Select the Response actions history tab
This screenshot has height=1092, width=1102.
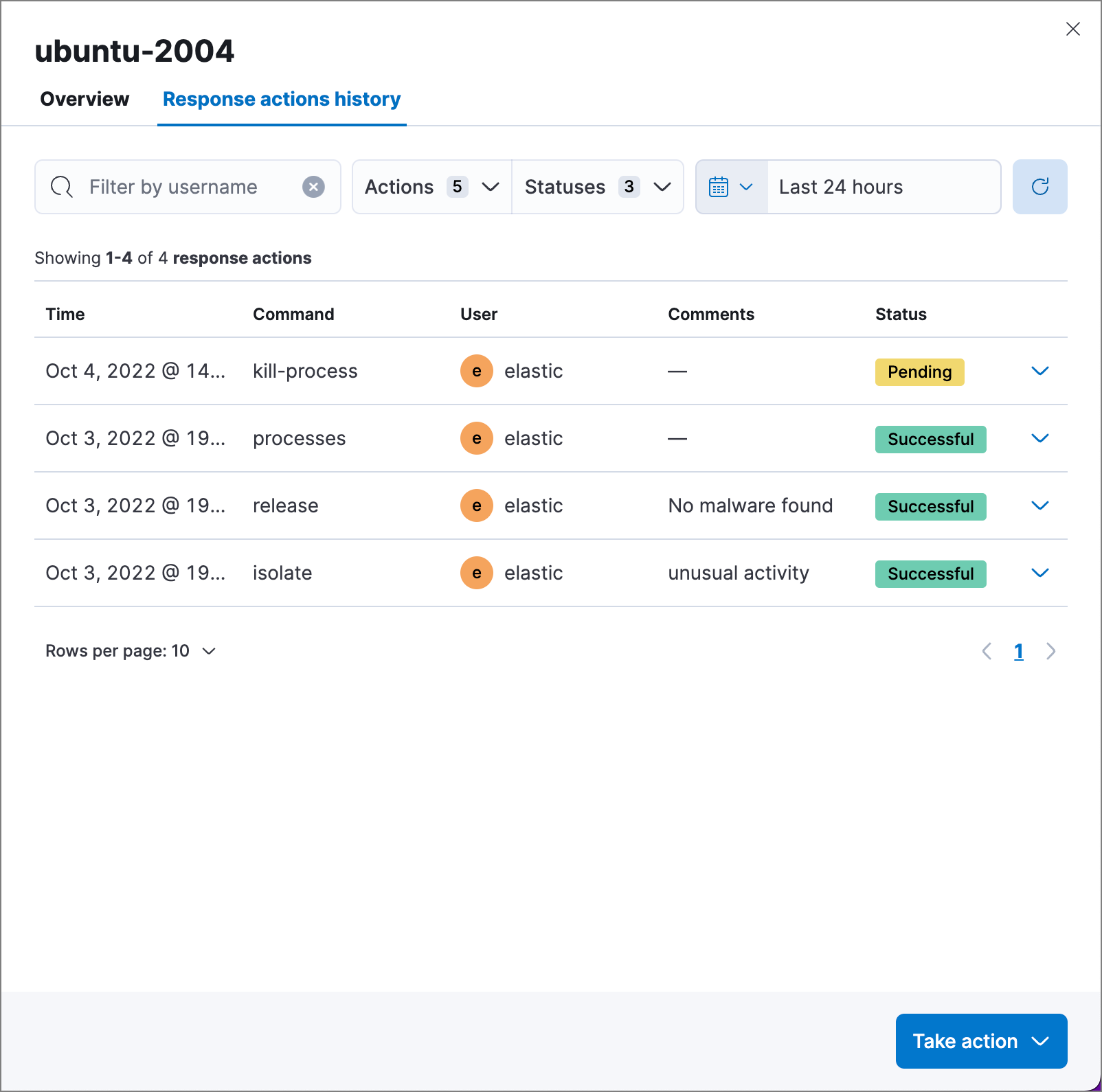[x=281, y=99]
